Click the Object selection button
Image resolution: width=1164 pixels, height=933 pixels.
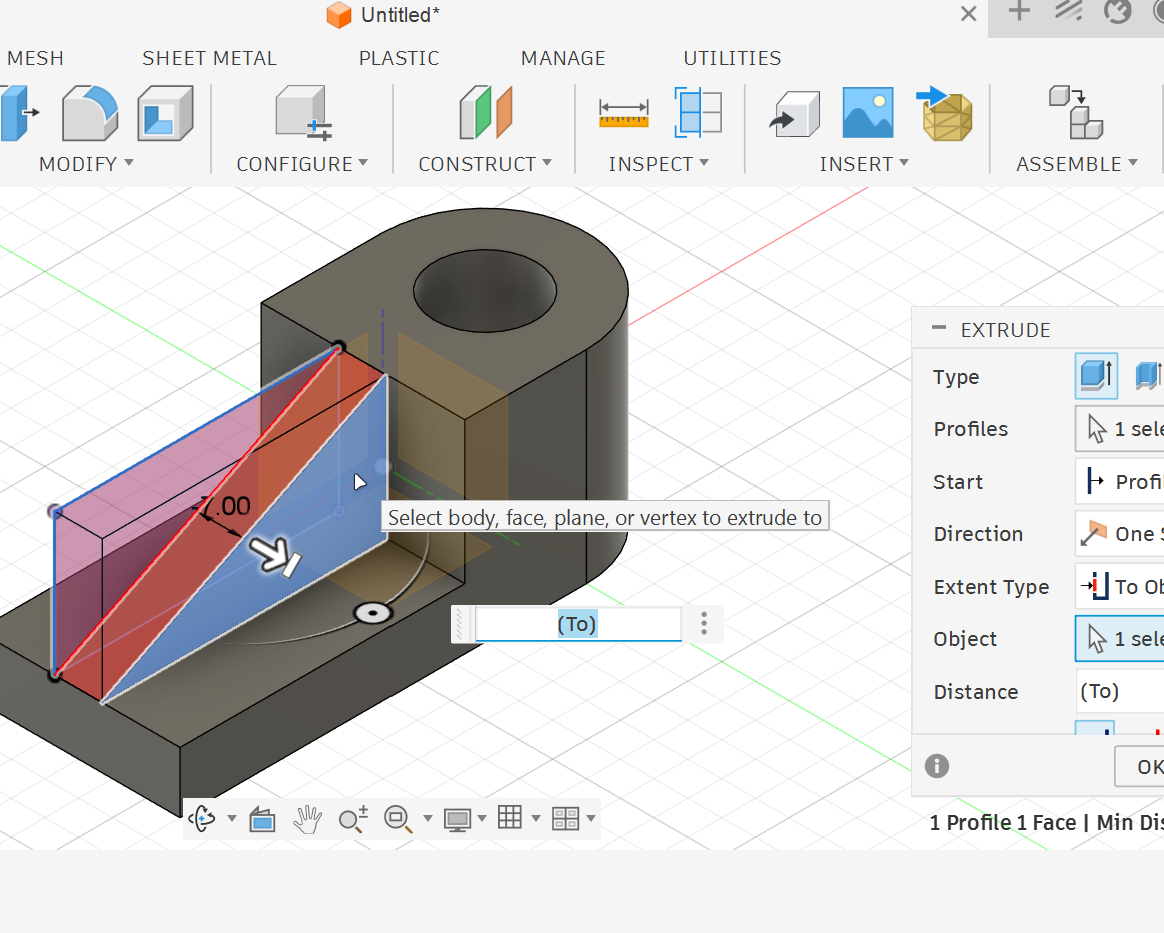pos(1119,638)
